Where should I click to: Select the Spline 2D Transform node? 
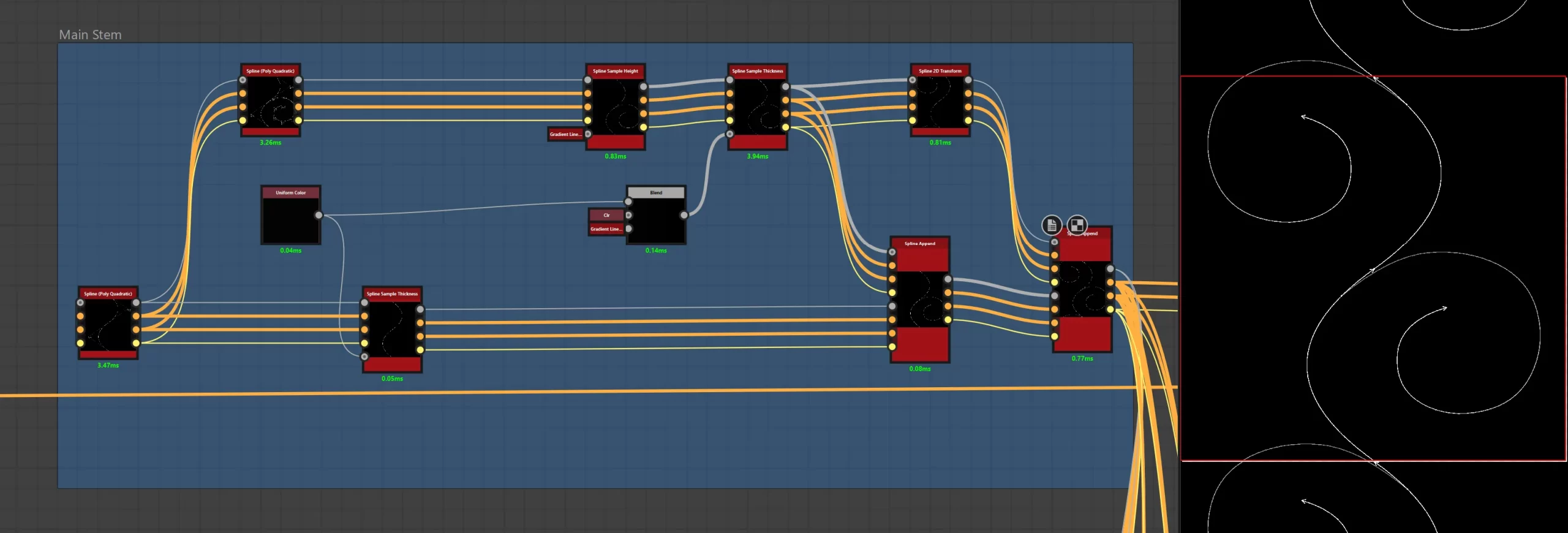940,100
